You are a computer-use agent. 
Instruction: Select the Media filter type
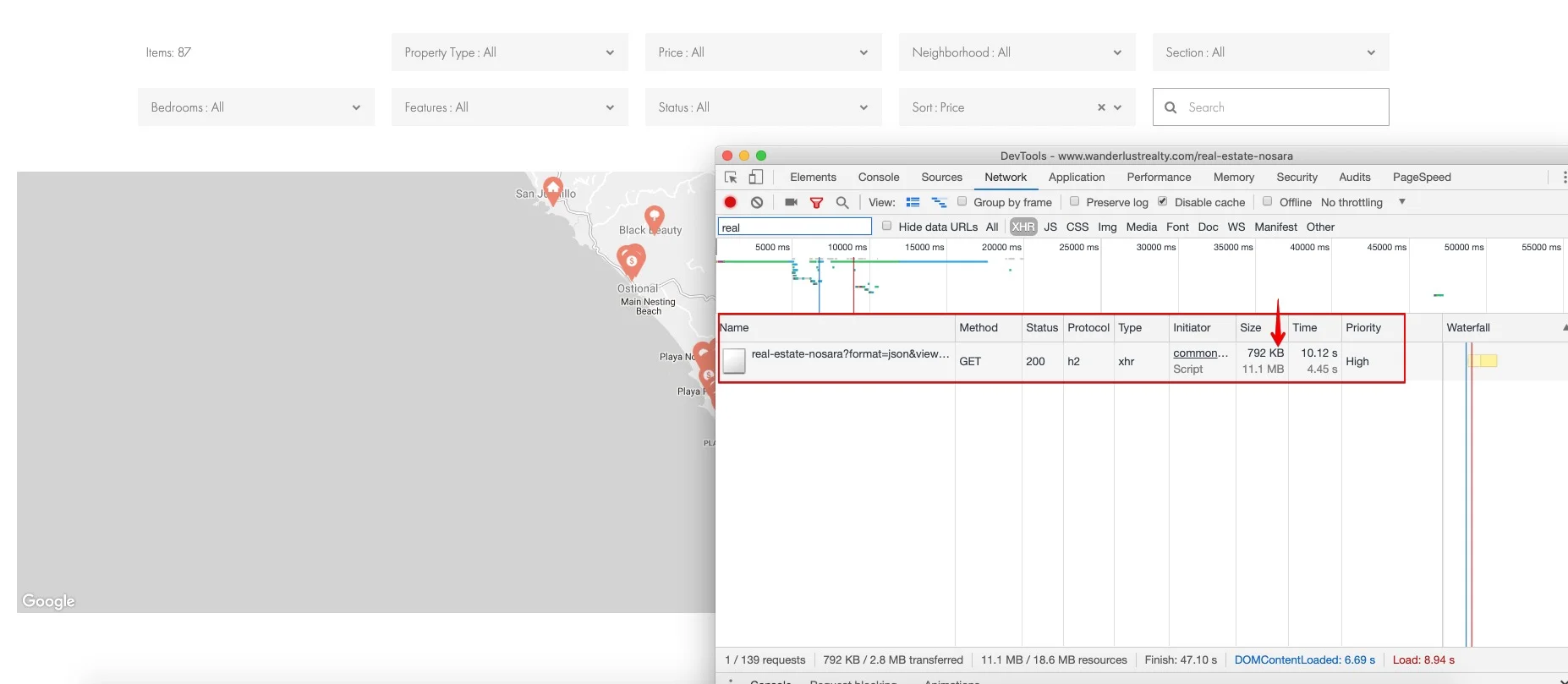pos(1141,227)
